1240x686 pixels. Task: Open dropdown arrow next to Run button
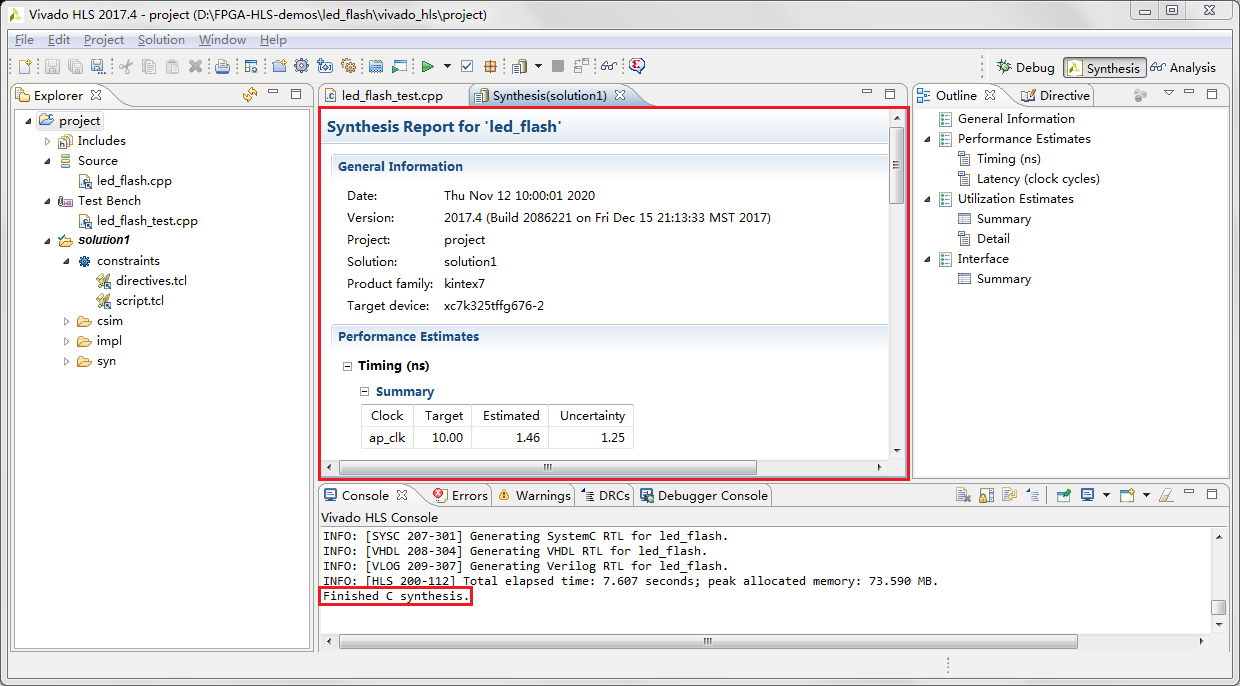coord(447,67)
